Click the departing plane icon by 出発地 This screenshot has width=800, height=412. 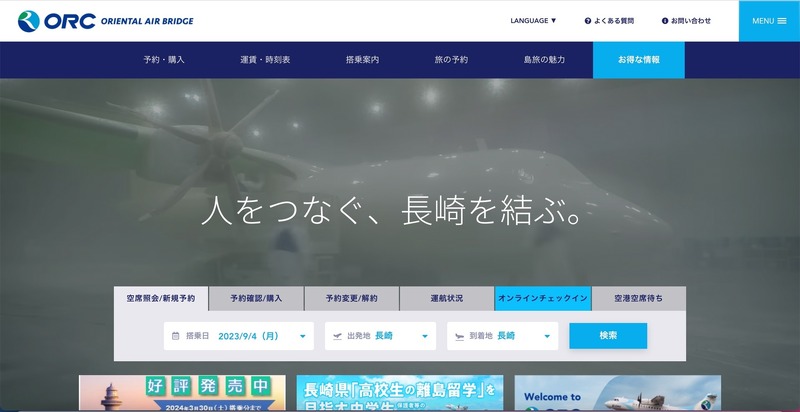point(337,336)
